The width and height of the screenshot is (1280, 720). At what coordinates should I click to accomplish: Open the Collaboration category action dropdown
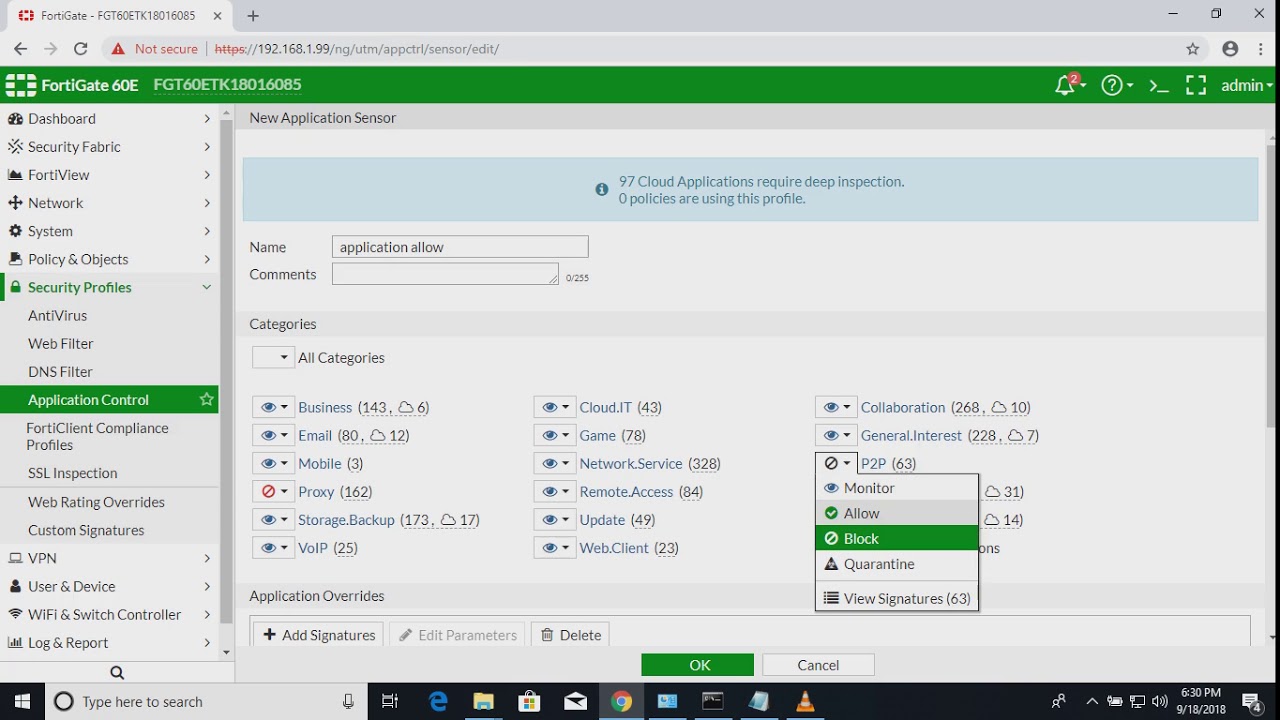(x=836, y=407)
